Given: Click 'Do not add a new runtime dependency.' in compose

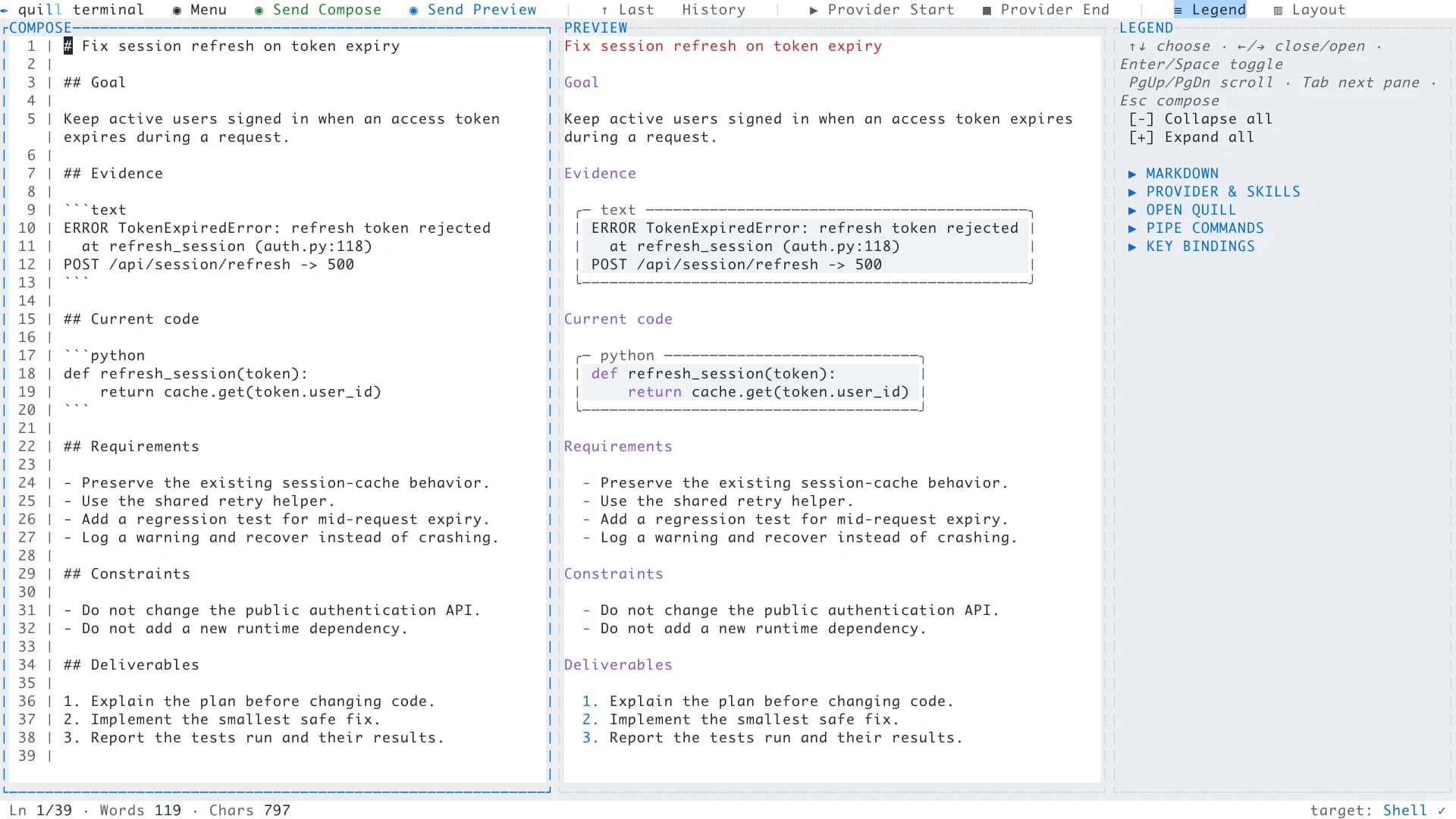Looking at the screenshot, I should pos(245,629).
